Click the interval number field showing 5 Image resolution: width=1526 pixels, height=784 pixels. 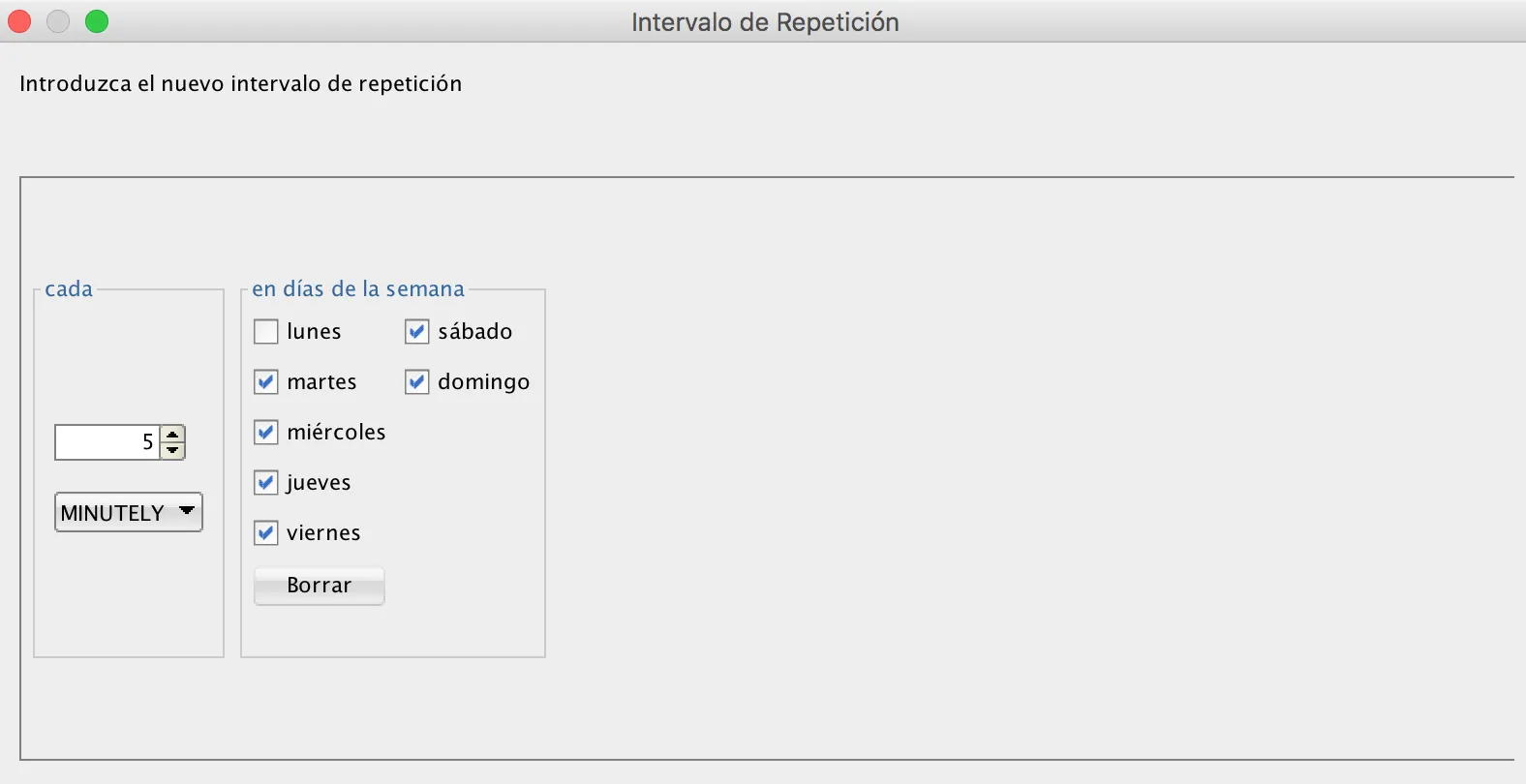(x=107, y=442)
